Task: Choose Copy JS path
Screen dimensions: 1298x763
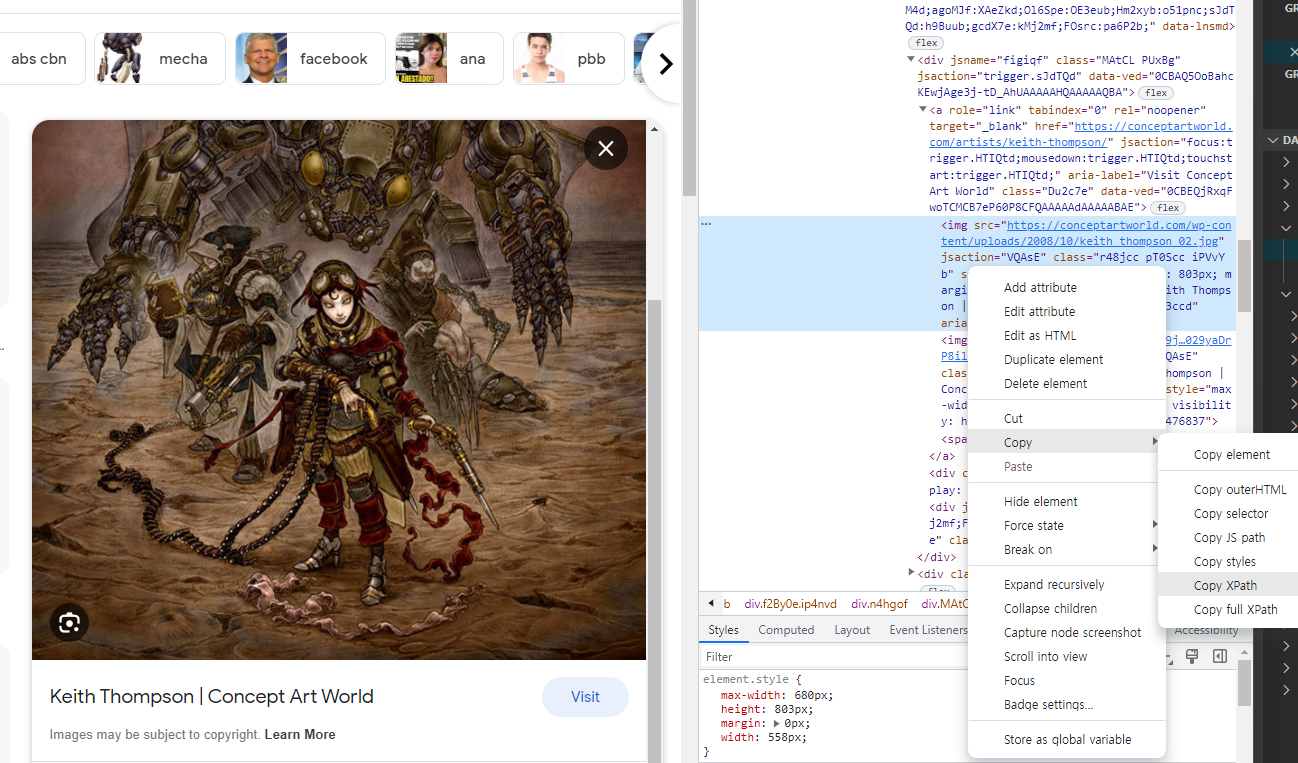Action: click(1229, 537)
